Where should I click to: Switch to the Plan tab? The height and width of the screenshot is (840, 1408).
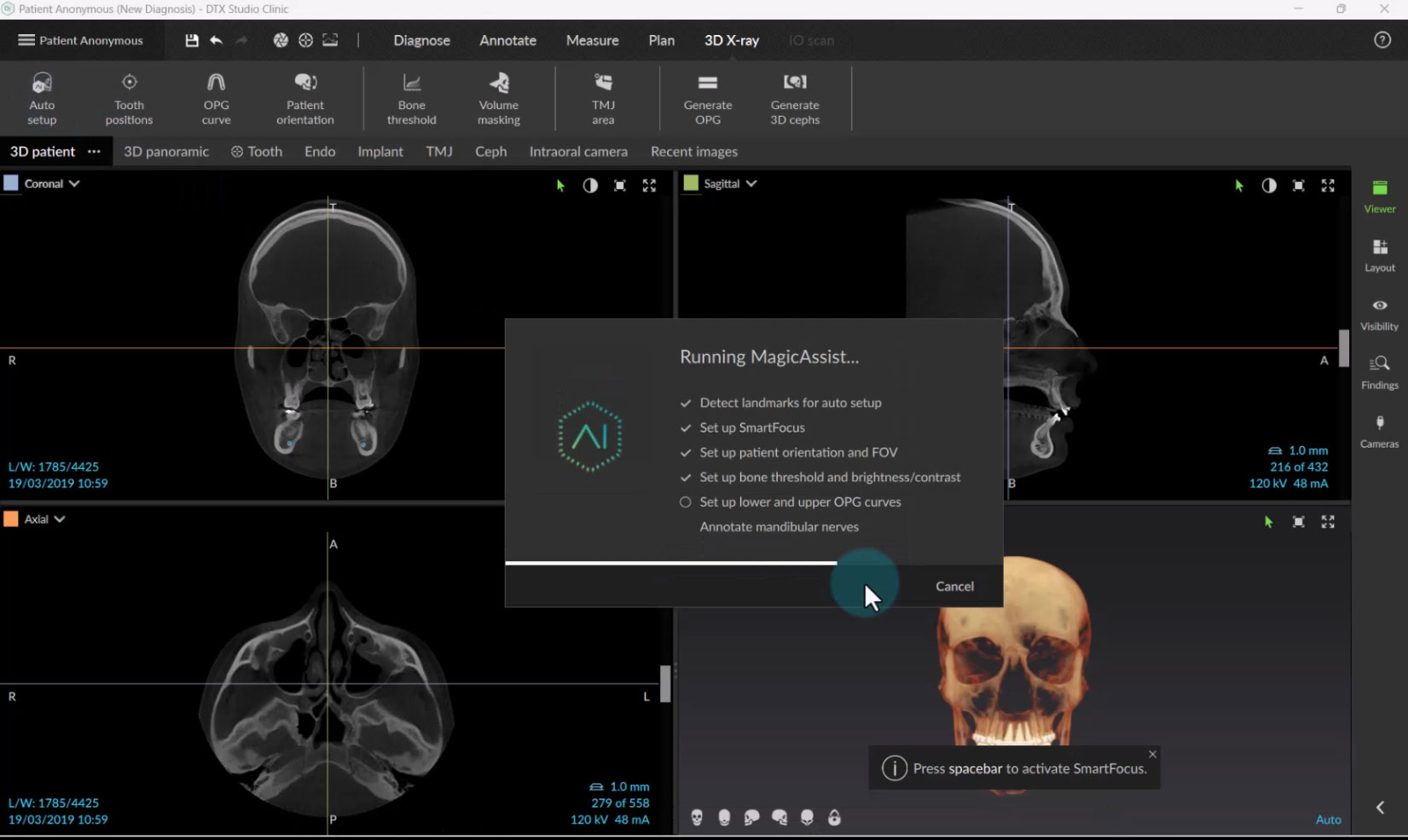pyautogui.click(x=661, y=40)
